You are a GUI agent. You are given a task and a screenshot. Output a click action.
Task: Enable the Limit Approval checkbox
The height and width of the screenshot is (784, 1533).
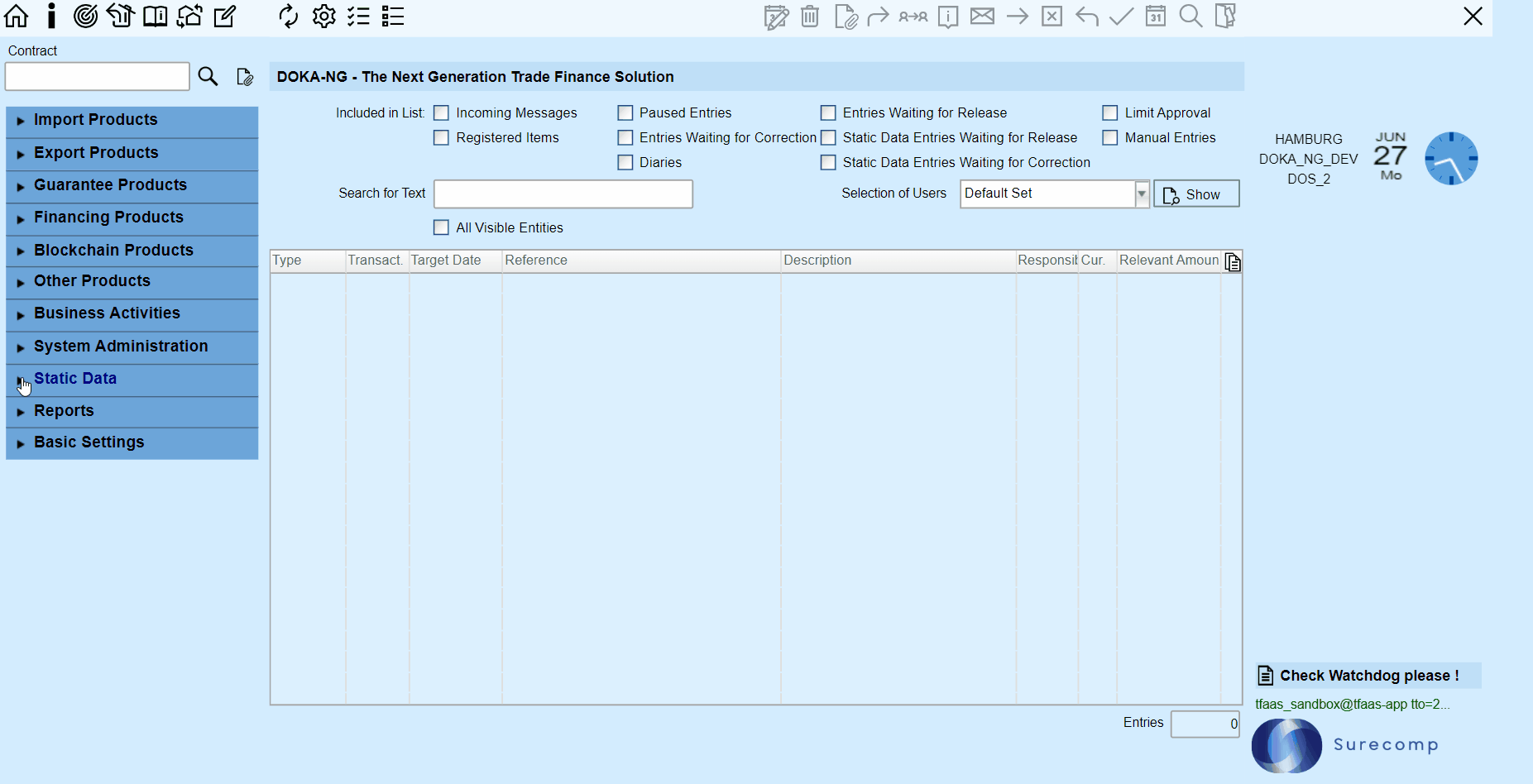[x=1110, y=112]
